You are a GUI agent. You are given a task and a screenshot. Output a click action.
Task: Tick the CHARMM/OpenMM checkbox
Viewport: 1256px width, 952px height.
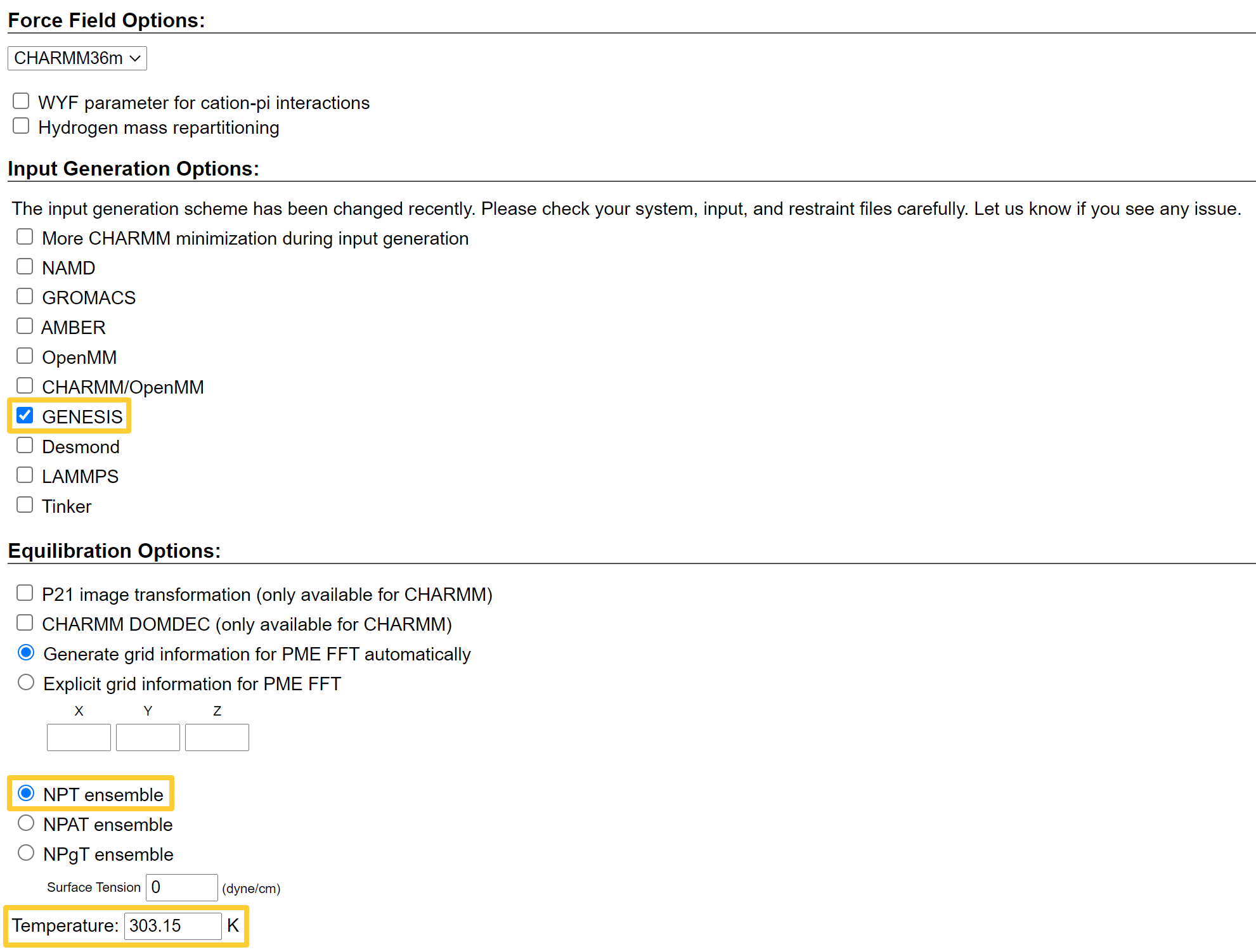coord(25,386)
